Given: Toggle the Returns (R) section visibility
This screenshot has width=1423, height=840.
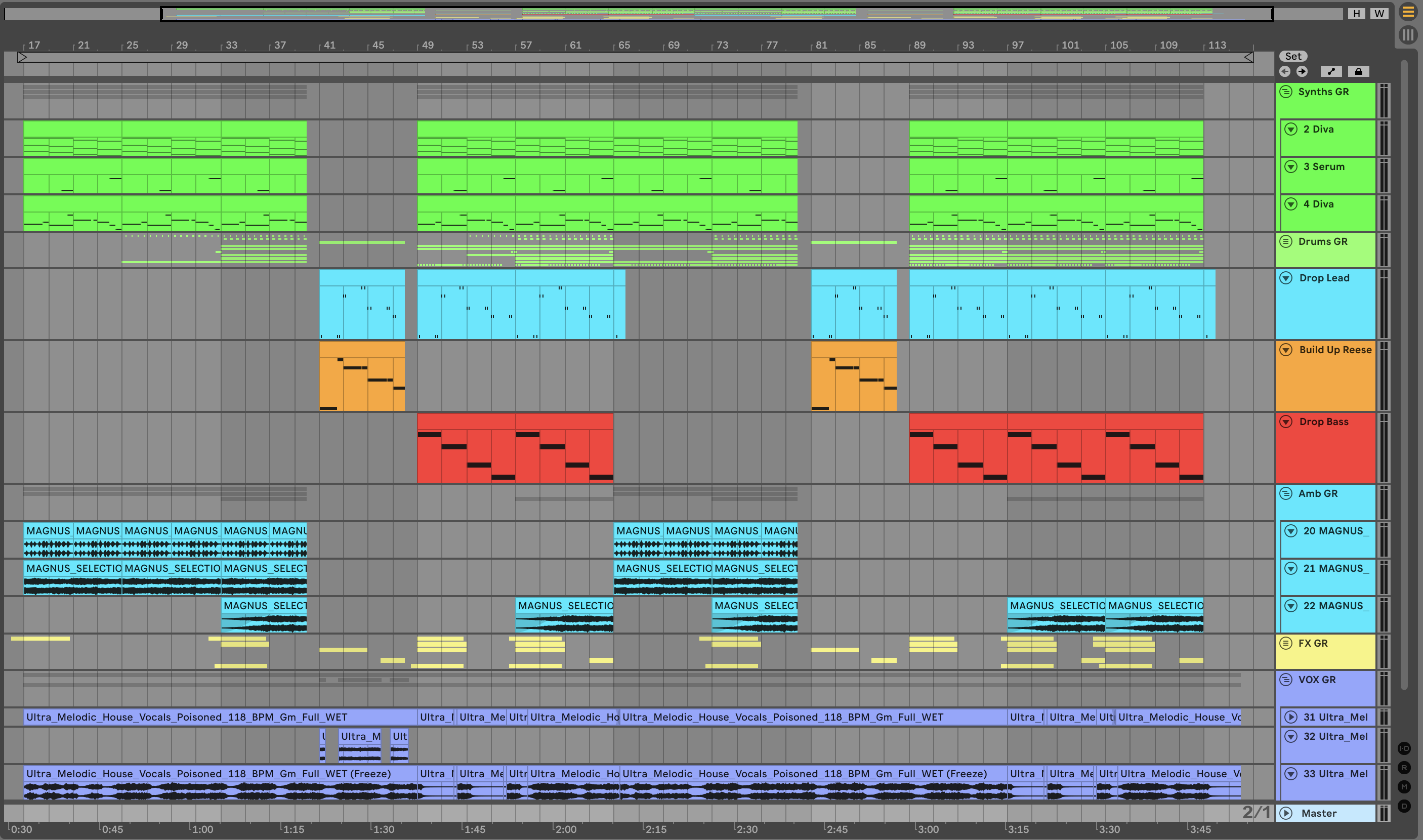Looking at the screenshot, I should [1404, 768].
